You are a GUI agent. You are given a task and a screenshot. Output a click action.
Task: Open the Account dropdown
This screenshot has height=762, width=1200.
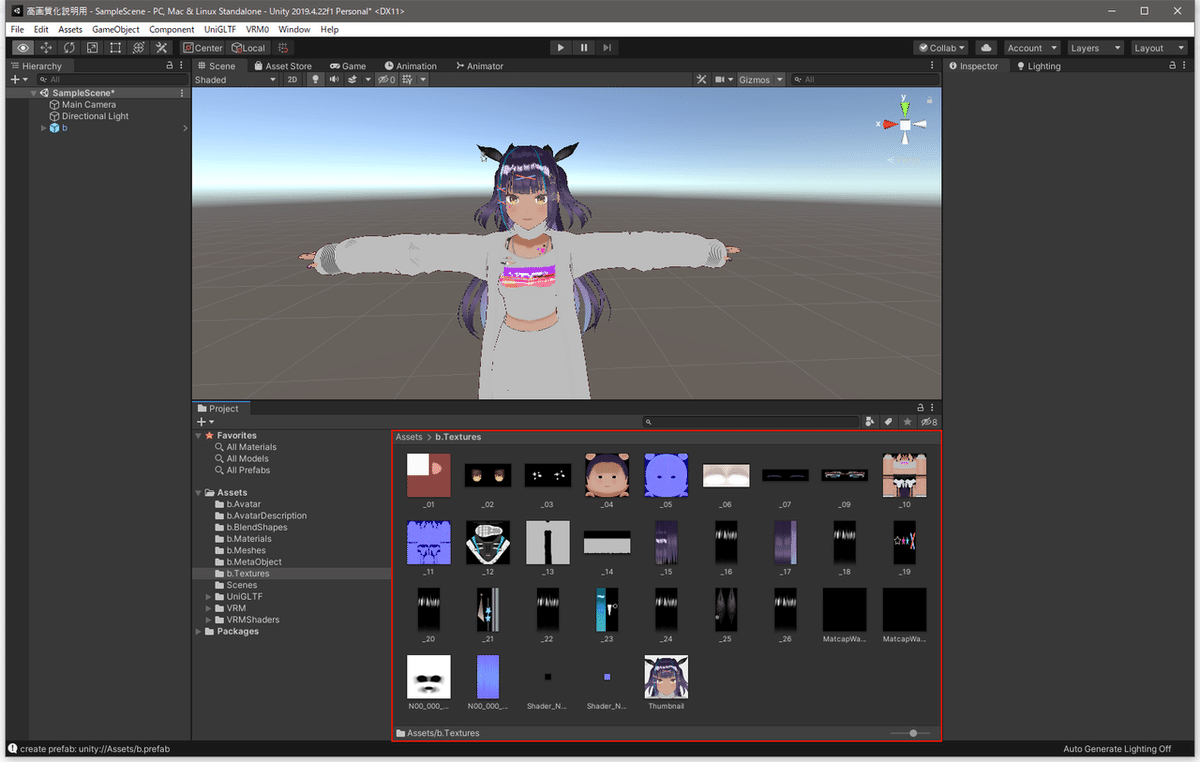[x=1031, y=48]
